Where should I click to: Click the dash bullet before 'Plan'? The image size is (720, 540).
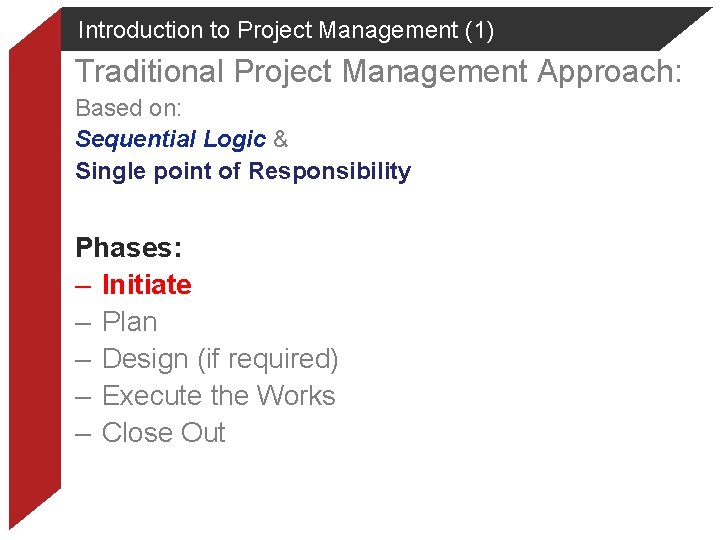point(84,322)
